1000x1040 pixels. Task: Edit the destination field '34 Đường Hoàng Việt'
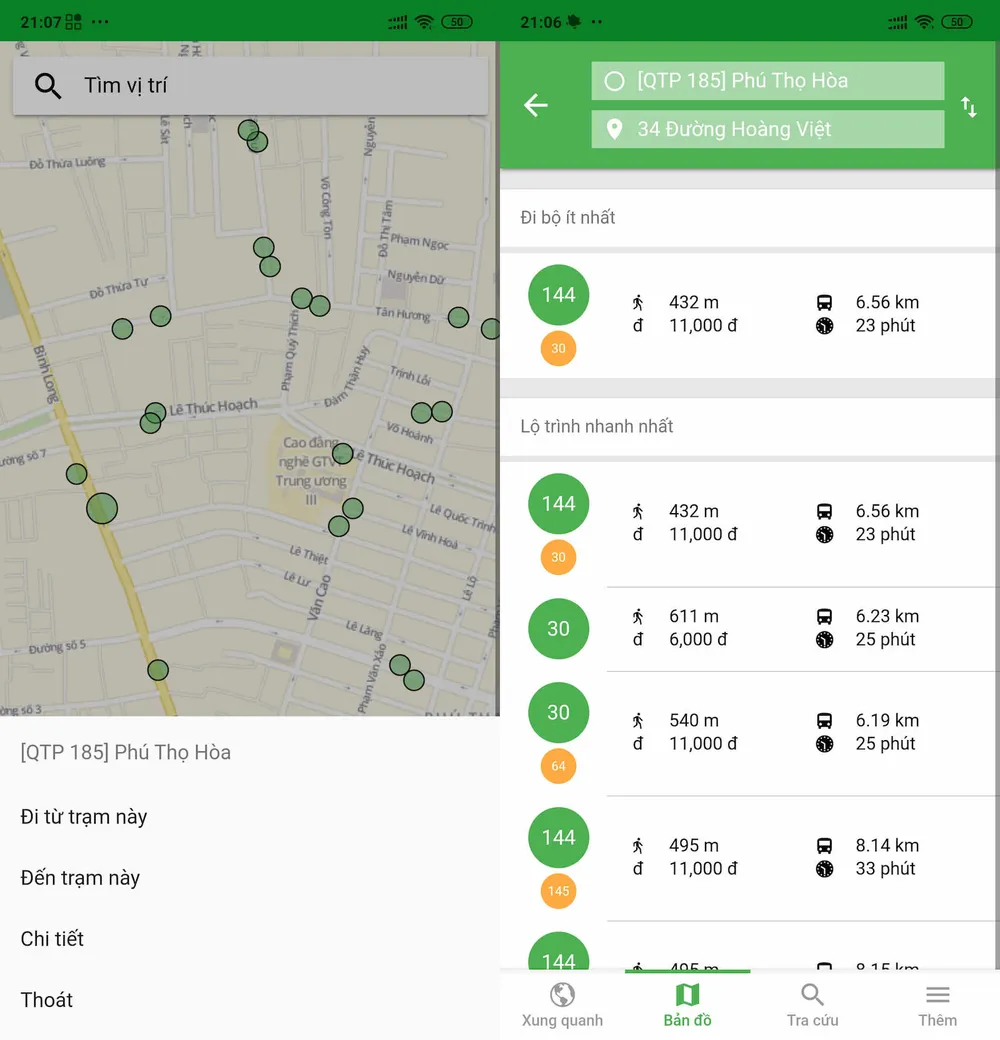767,129
